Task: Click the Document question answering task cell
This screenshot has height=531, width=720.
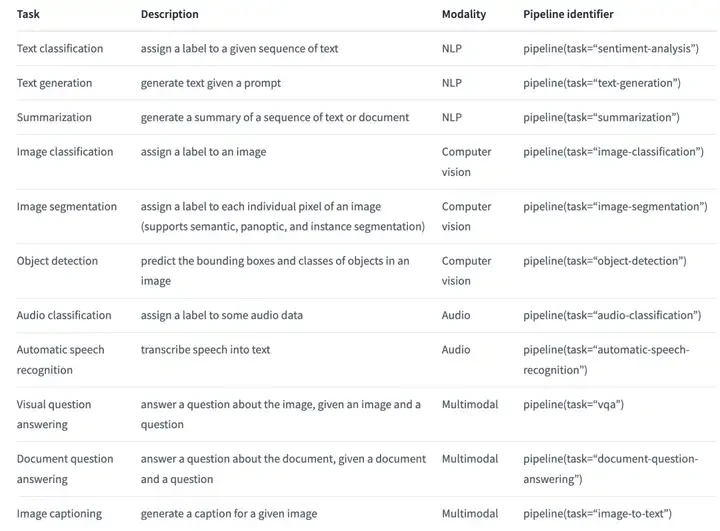Action: tap(65, 469)
